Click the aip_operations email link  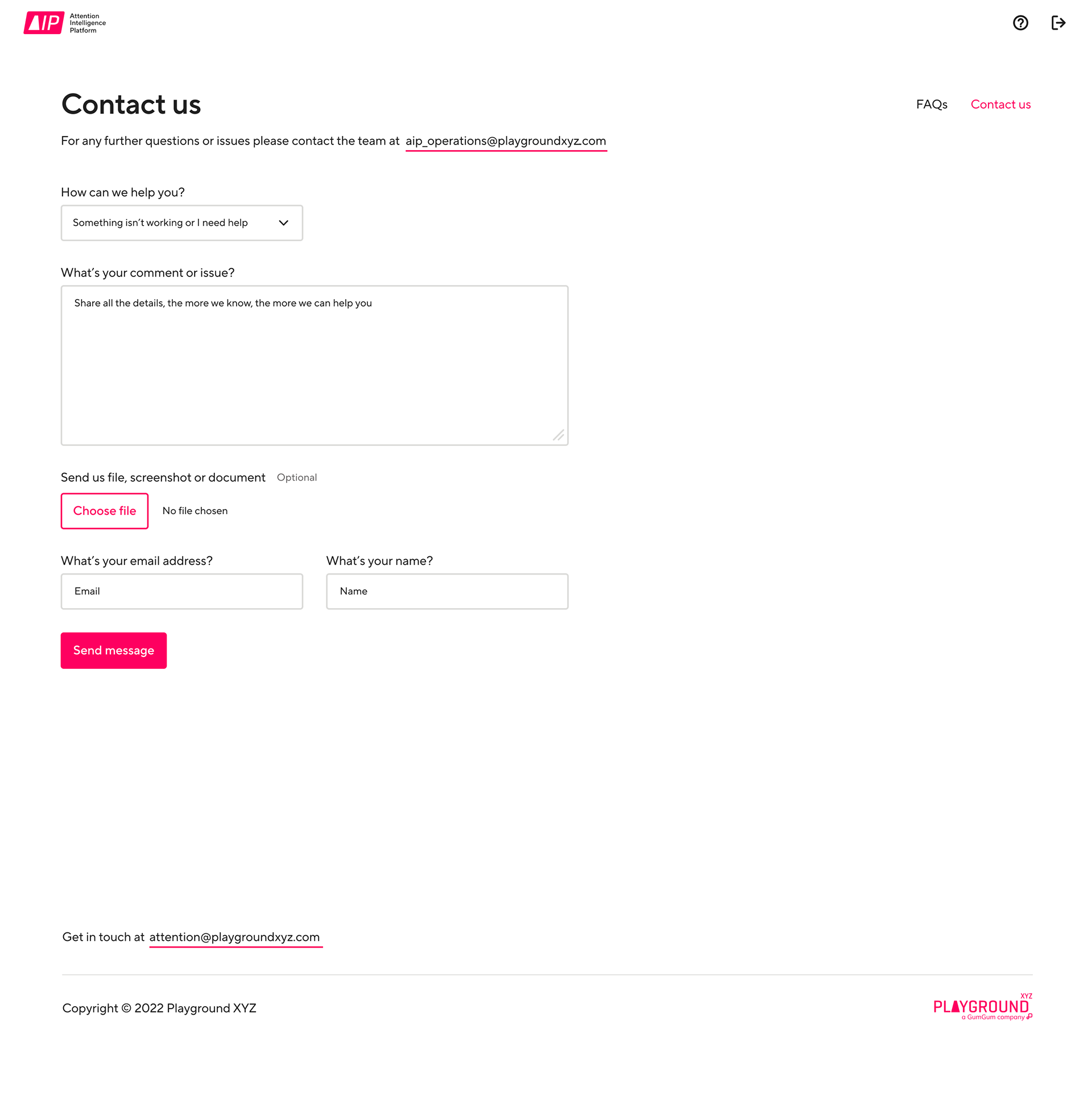tap(506, 141)
